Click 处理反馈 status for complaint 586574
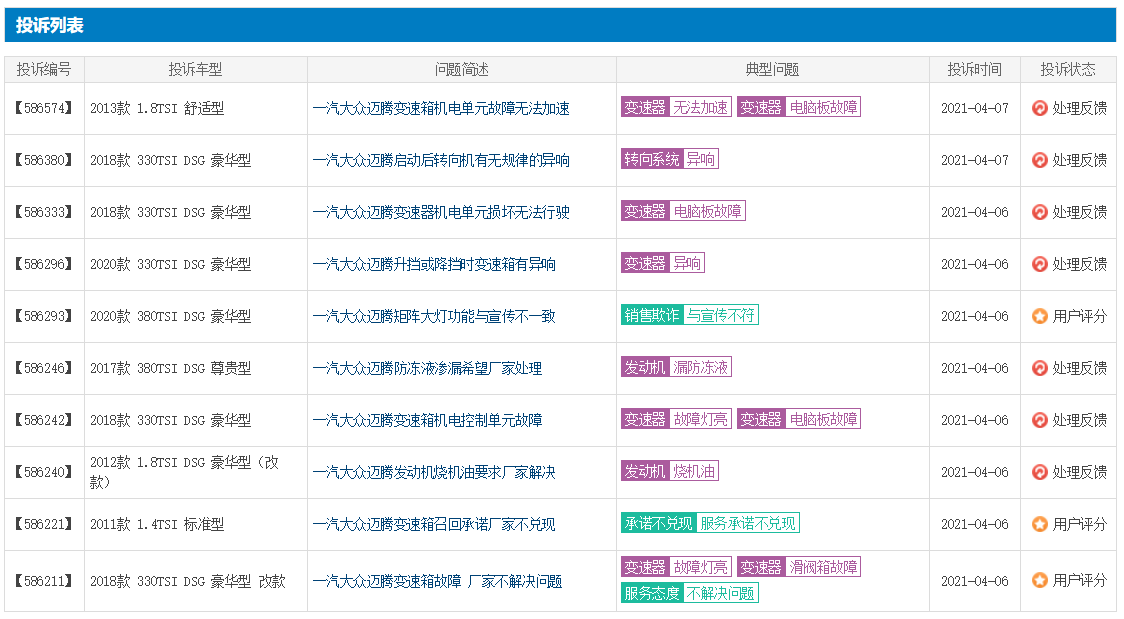This screenshot has width=1124, height=619. pyautogui.click(x=1080, y=108)
